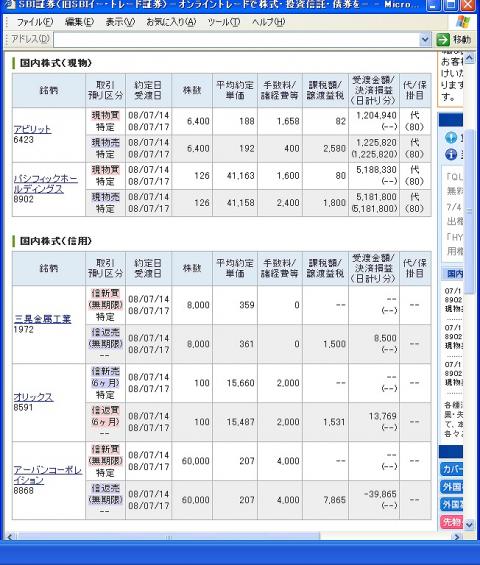Open the アビリット stock link
Screen dimensions: 480x565
point(32,129)
